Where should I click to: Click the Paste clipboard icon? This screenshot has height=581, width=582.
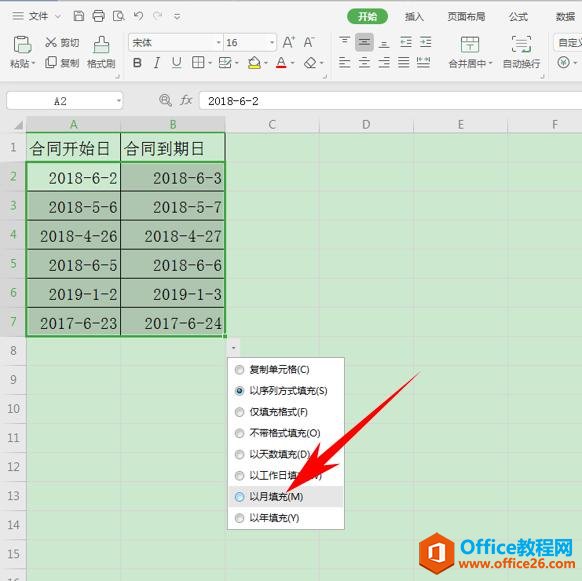point(22,45)
